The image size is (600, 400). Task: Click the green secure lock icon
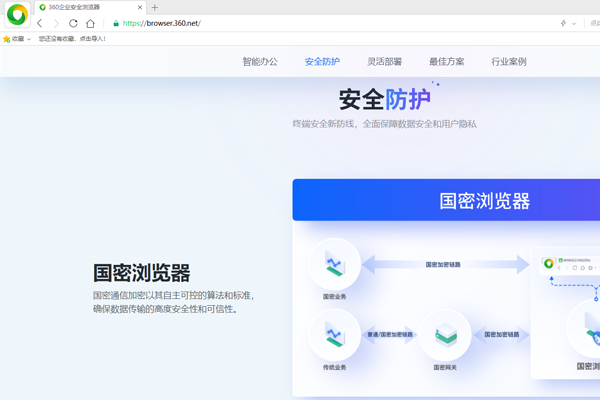[116, 23]
